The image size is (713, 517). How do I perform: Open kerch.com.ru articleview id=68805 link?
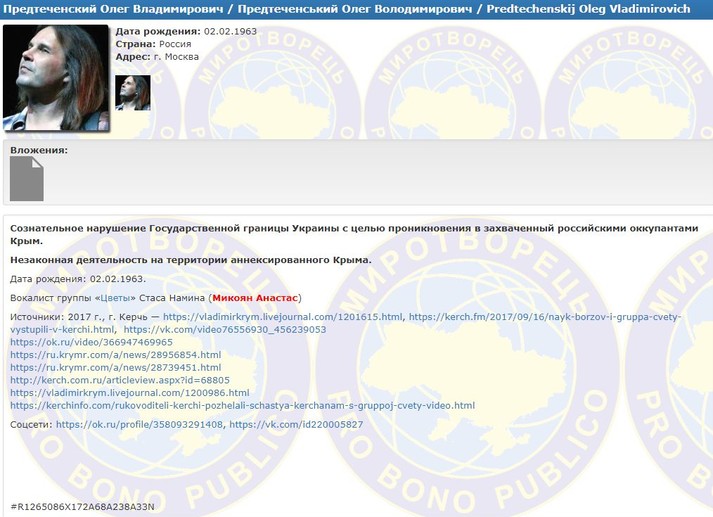pos(119,380)
